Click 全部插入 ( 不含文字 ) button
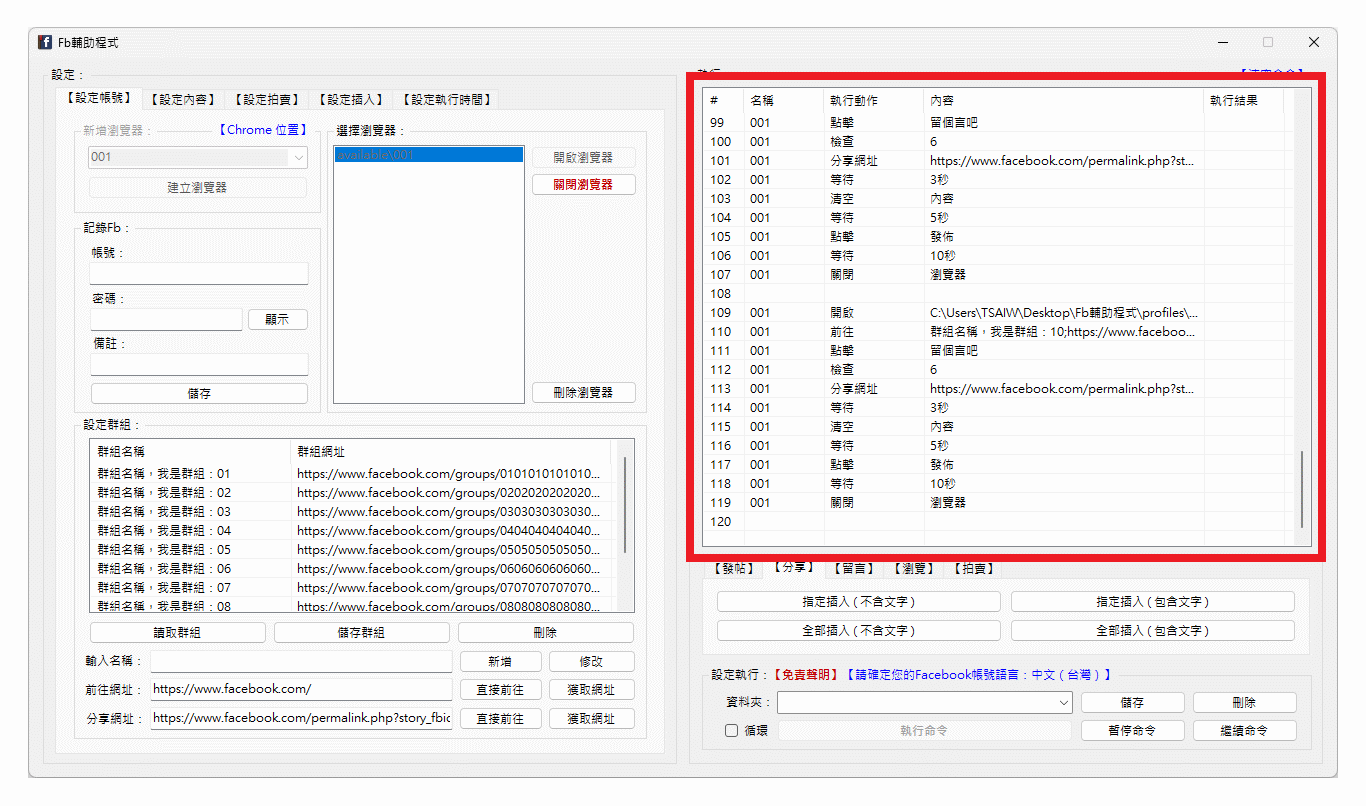The height and width of the screenshot is (806, 1366). (859, 631)
